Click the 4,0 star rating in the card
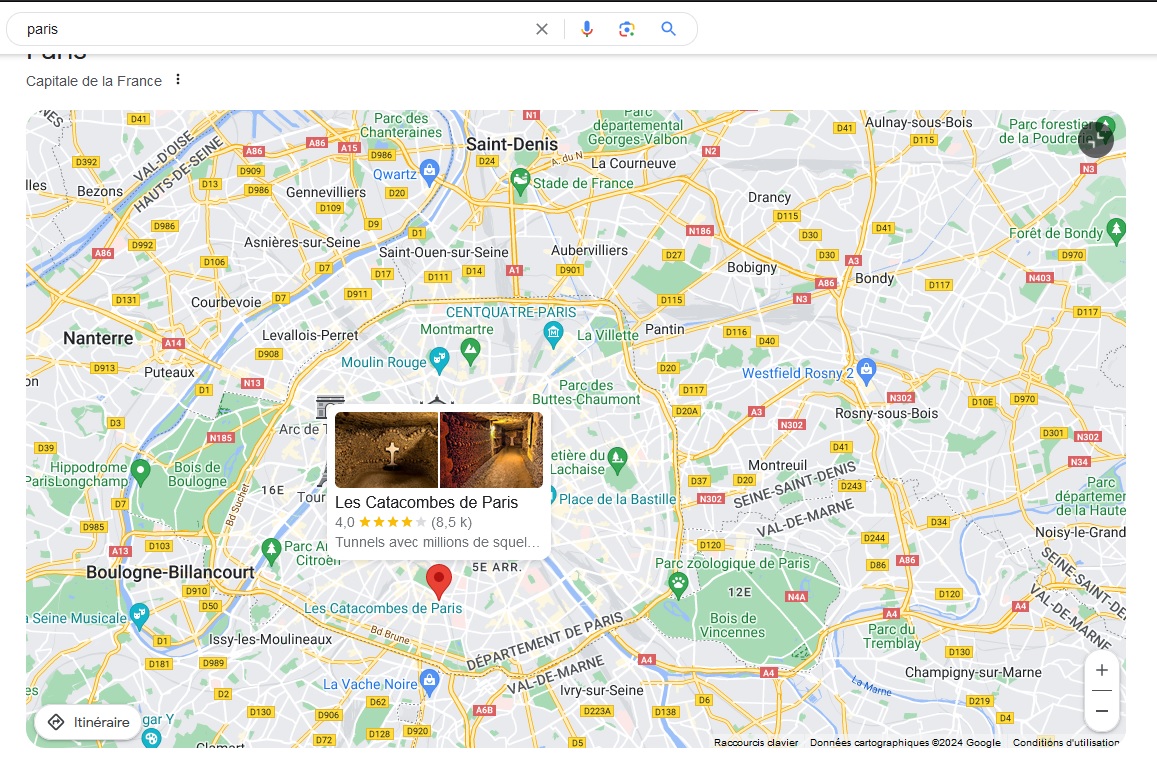 point(403,522)
